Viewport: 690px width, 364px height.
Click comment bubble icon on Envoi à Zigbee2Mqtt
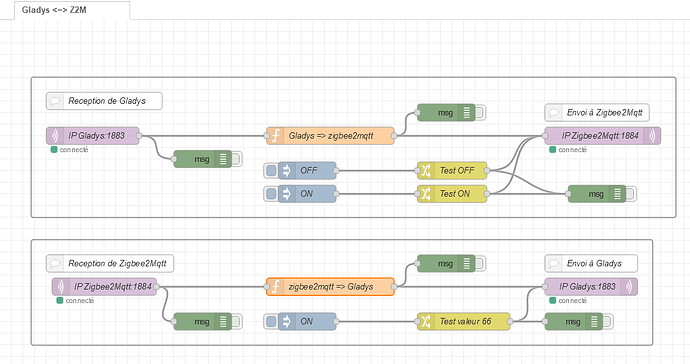553,113
